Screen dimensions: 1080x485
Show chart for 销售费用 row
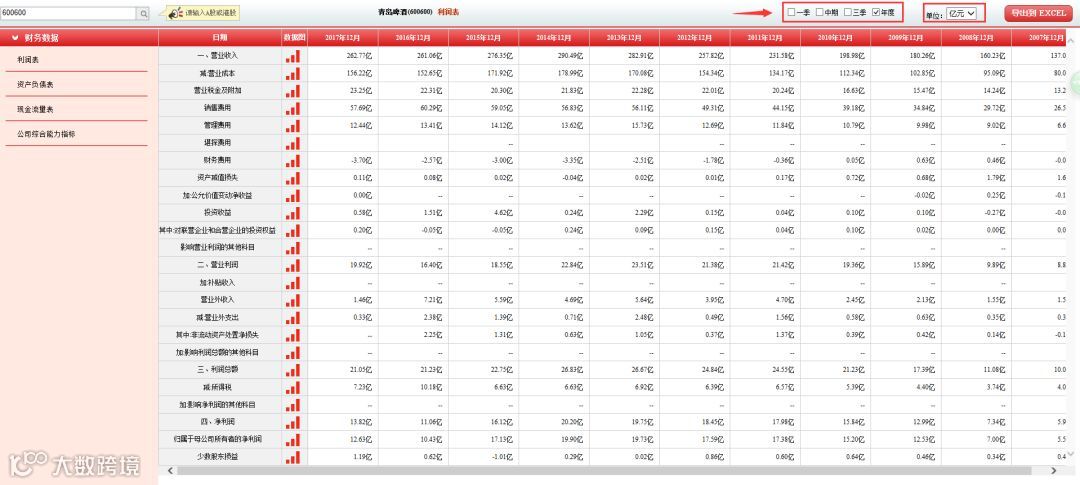tap(293, 107)
